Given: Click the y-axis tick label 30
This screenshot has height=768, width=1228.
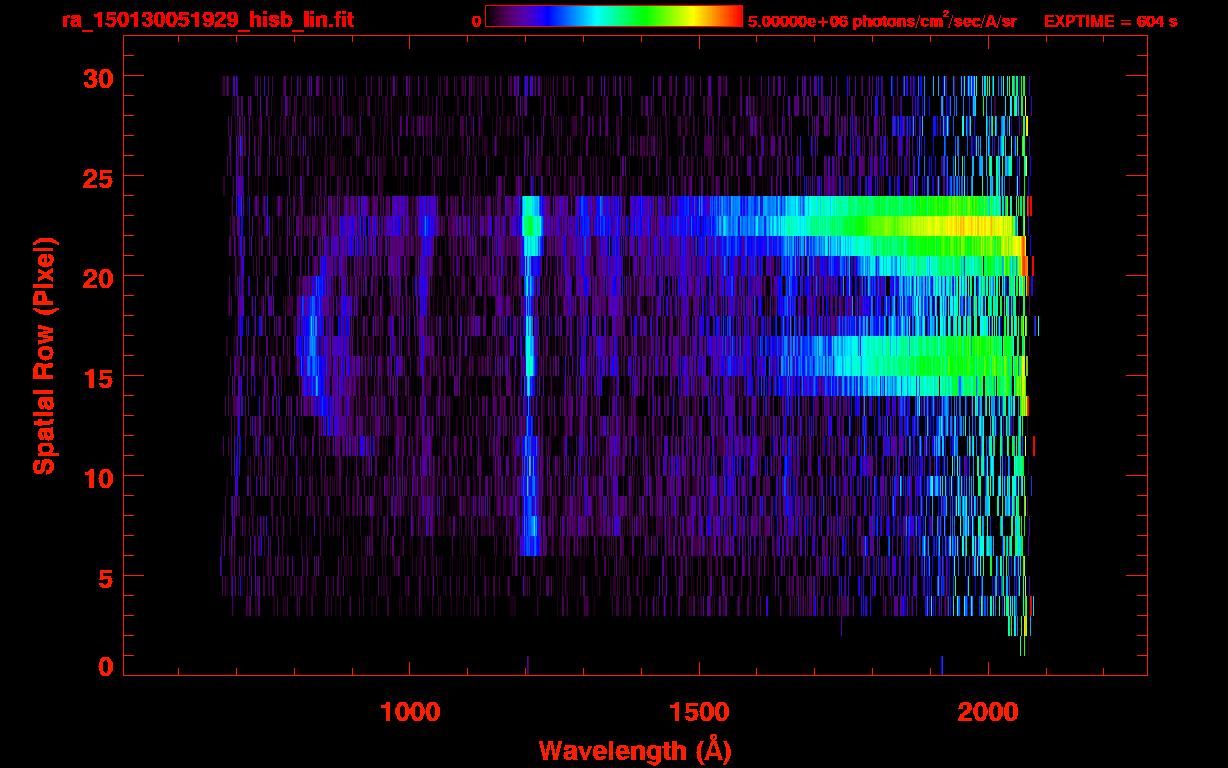Looking at the screenshot, I should click(98, 77).
